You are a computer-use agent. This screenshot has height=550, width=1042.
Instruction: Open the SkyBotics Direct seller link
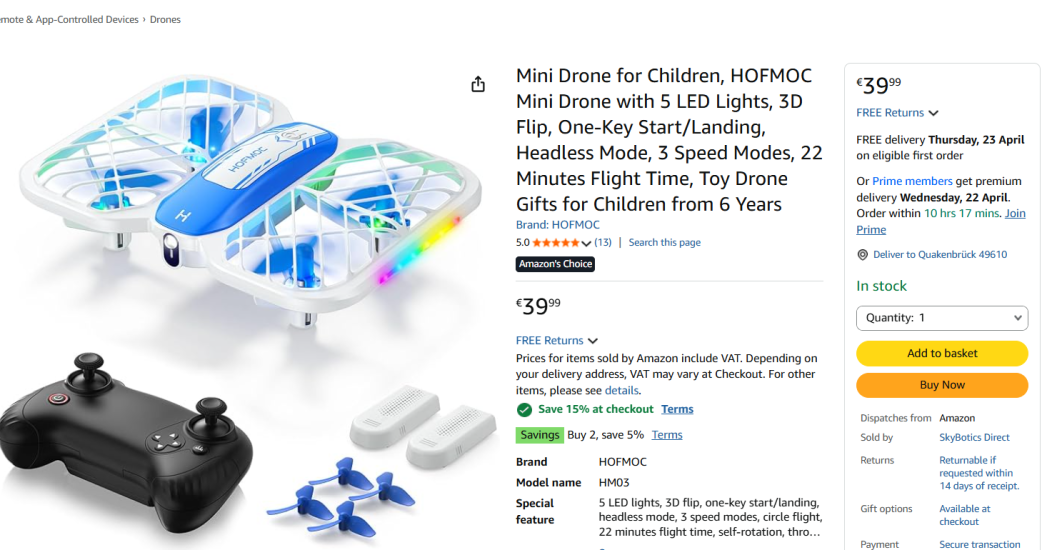pos(974,437)
